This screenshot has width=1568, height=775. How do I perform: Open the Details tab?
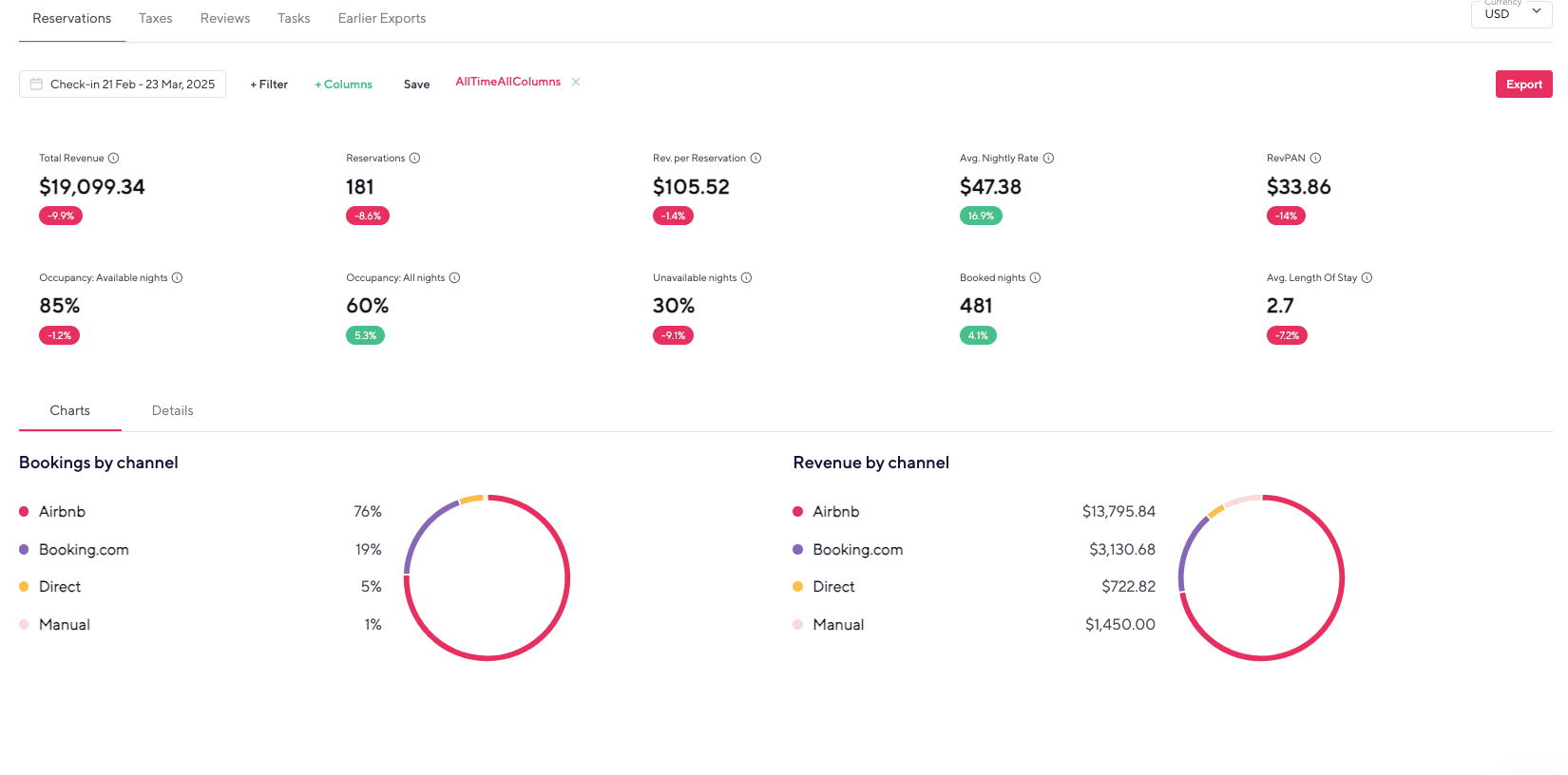[x=172, y=411]
